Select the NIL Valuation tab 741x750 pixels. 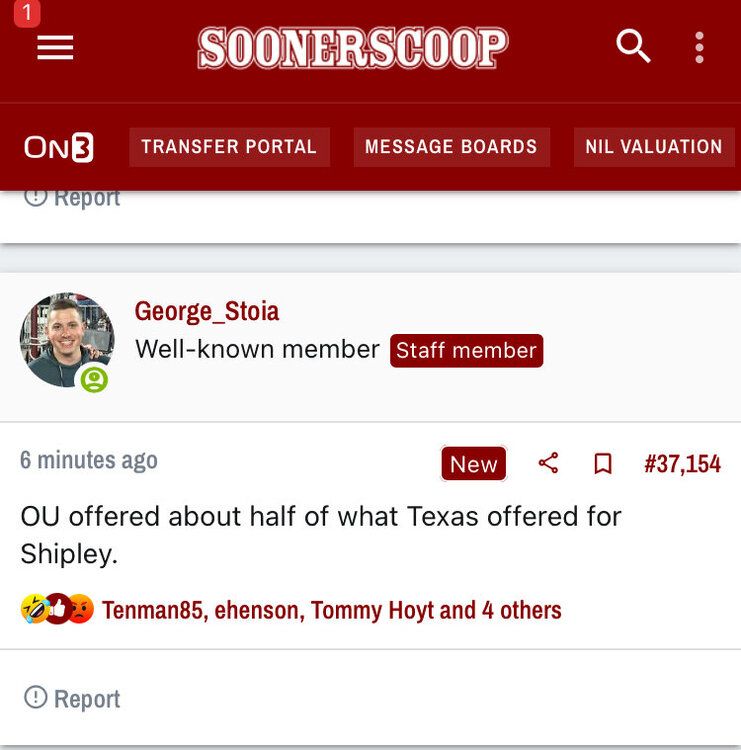(653, 147)
